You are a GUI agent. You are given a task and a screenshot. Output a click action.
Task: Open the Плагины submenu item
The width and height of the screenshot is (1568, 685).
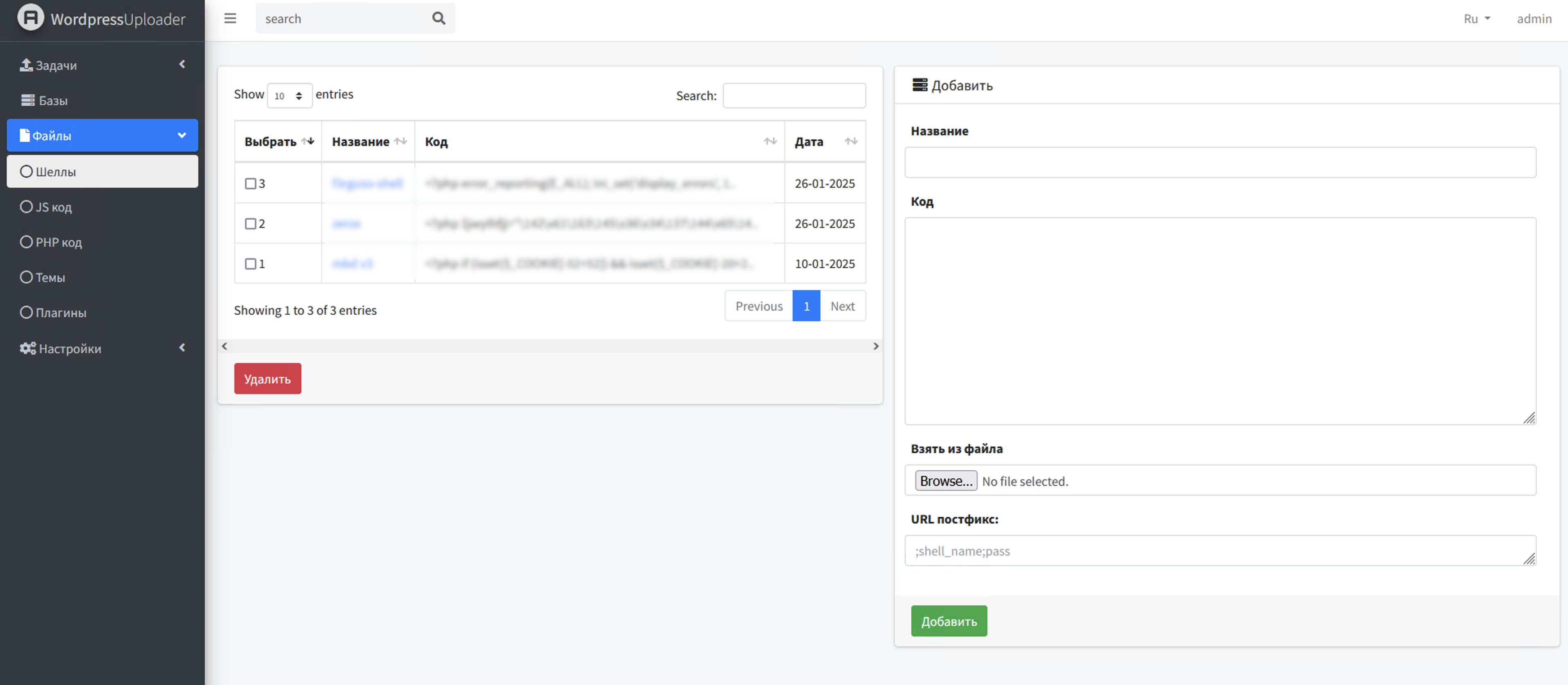click(x=102, y=312)
